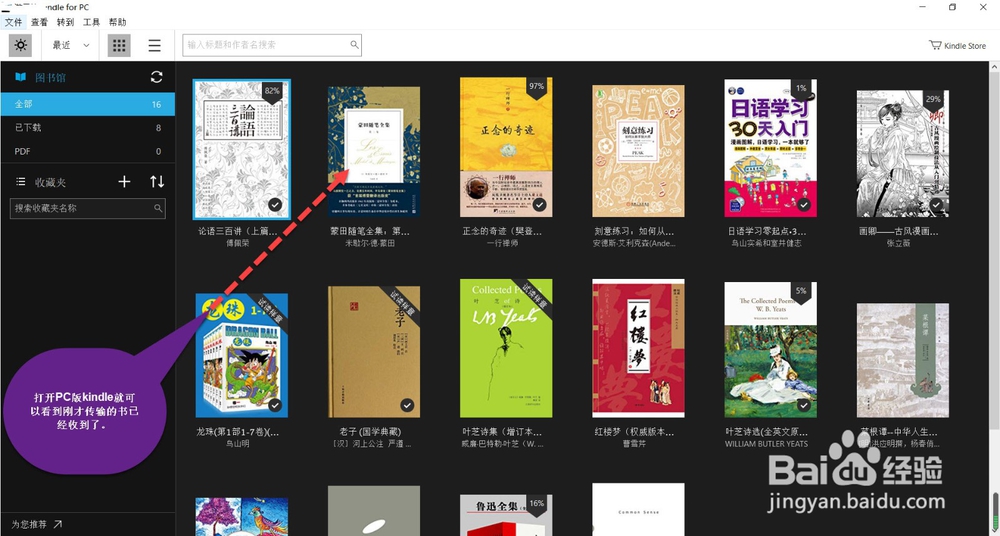Open the 查看 menu
Screen dimensions: 1000x536
[40, 22]
